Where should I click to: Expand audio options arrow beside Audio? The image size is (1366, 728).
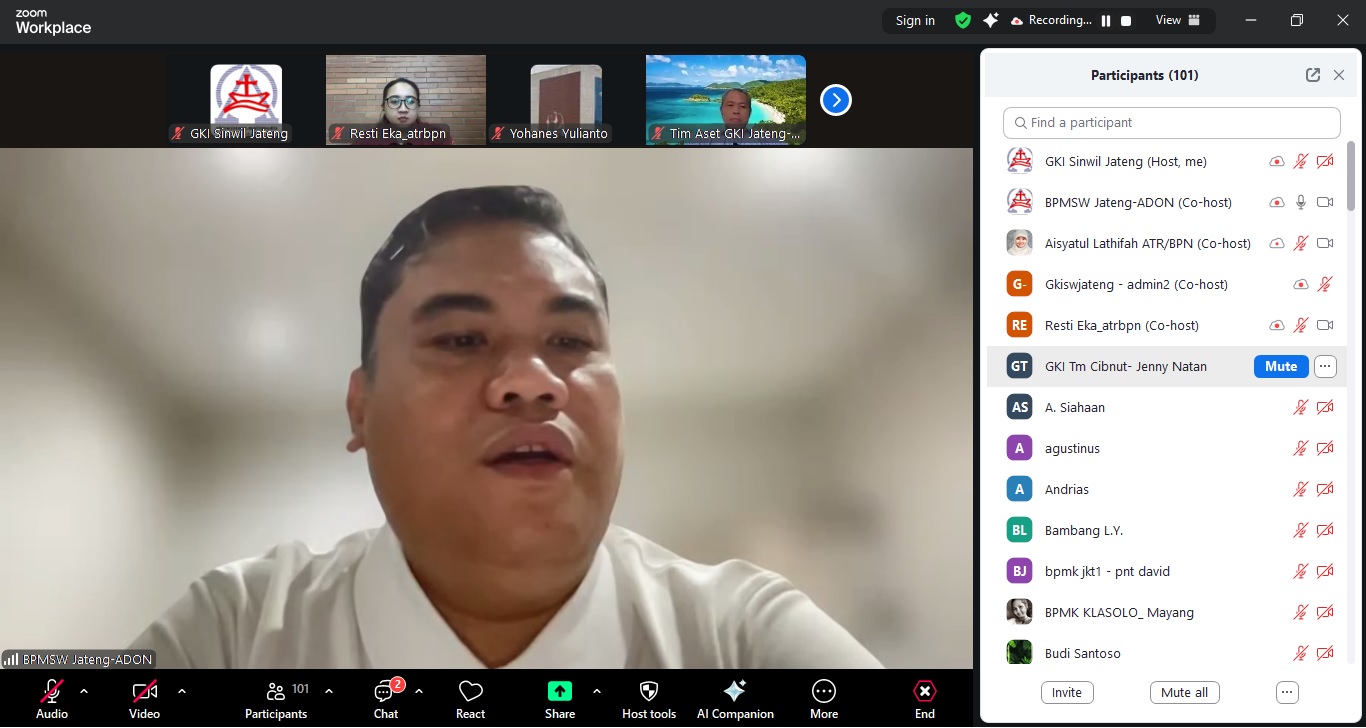[x=84, y=691]
